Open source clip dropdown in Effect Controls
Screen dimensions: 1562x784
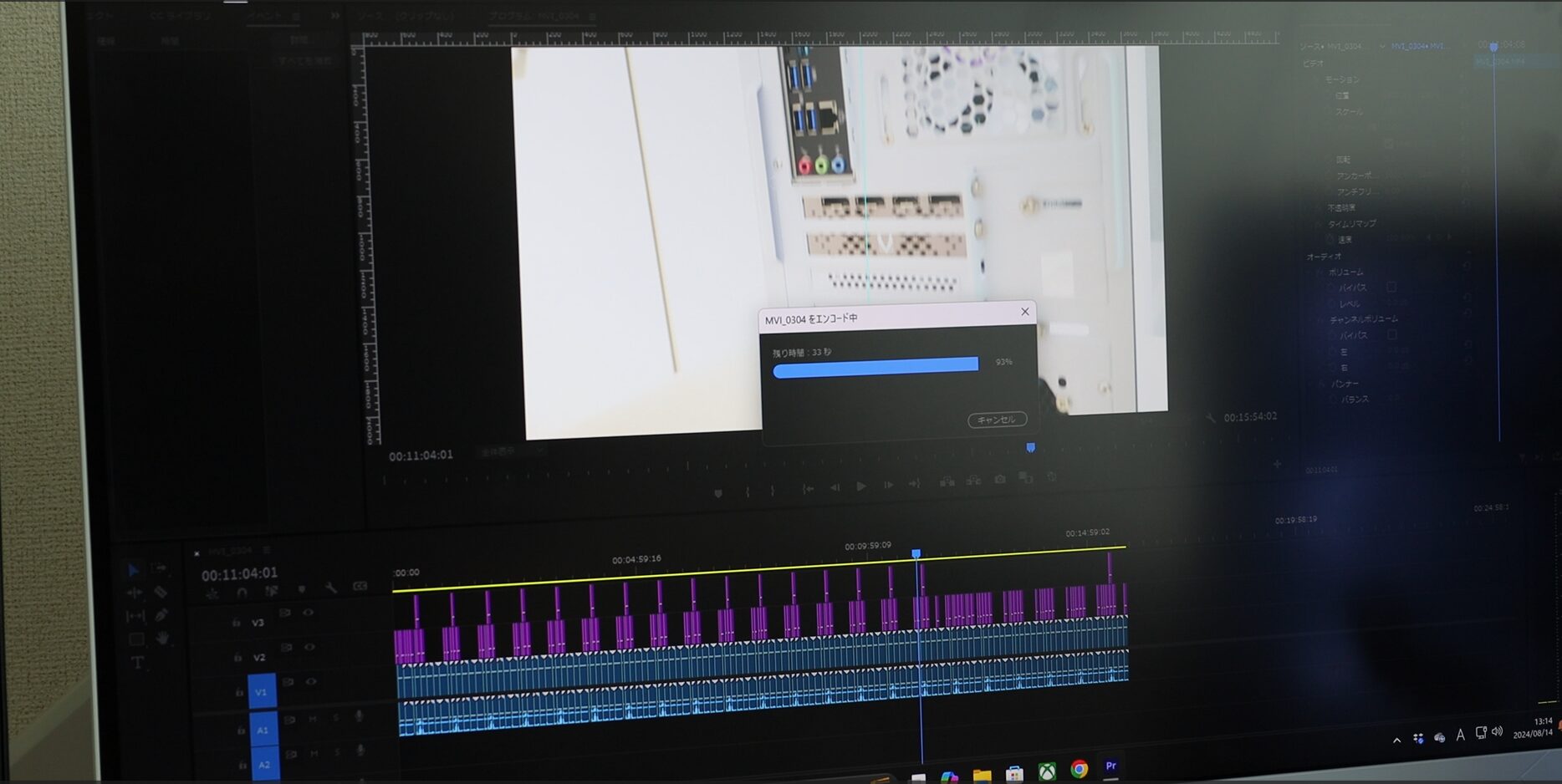(1381, 46)
